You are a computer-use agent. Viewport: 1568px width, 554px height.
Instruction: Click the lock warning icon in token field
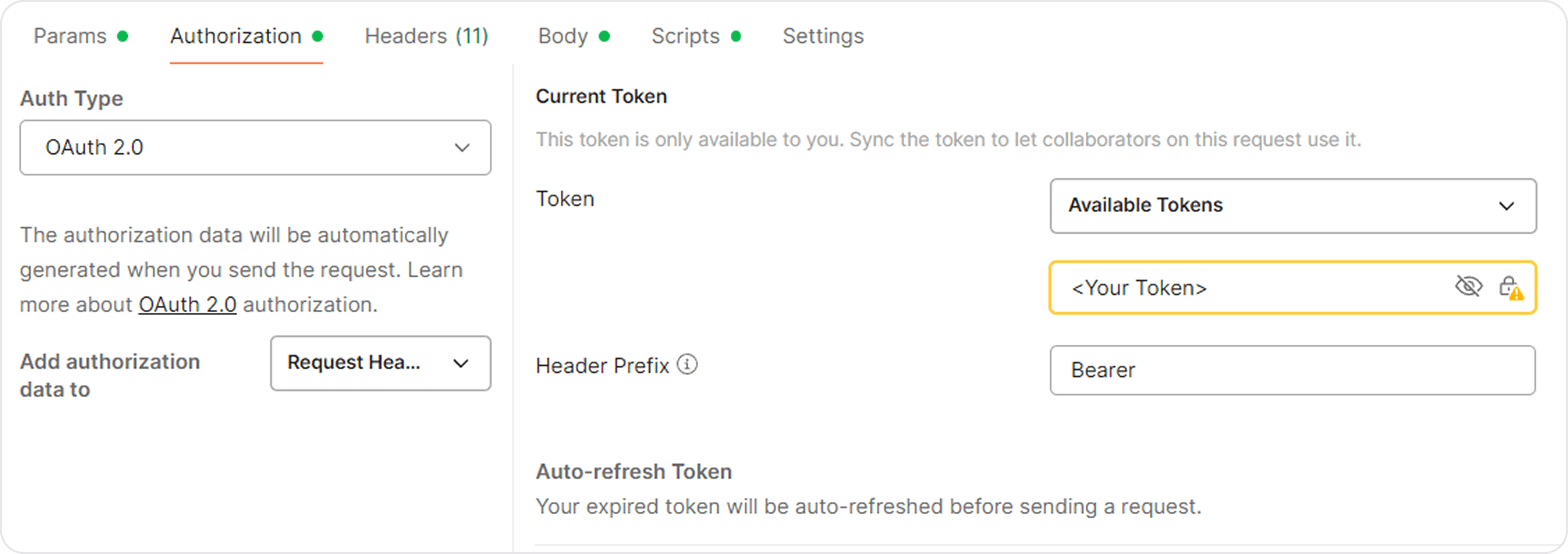[1510, 288]
